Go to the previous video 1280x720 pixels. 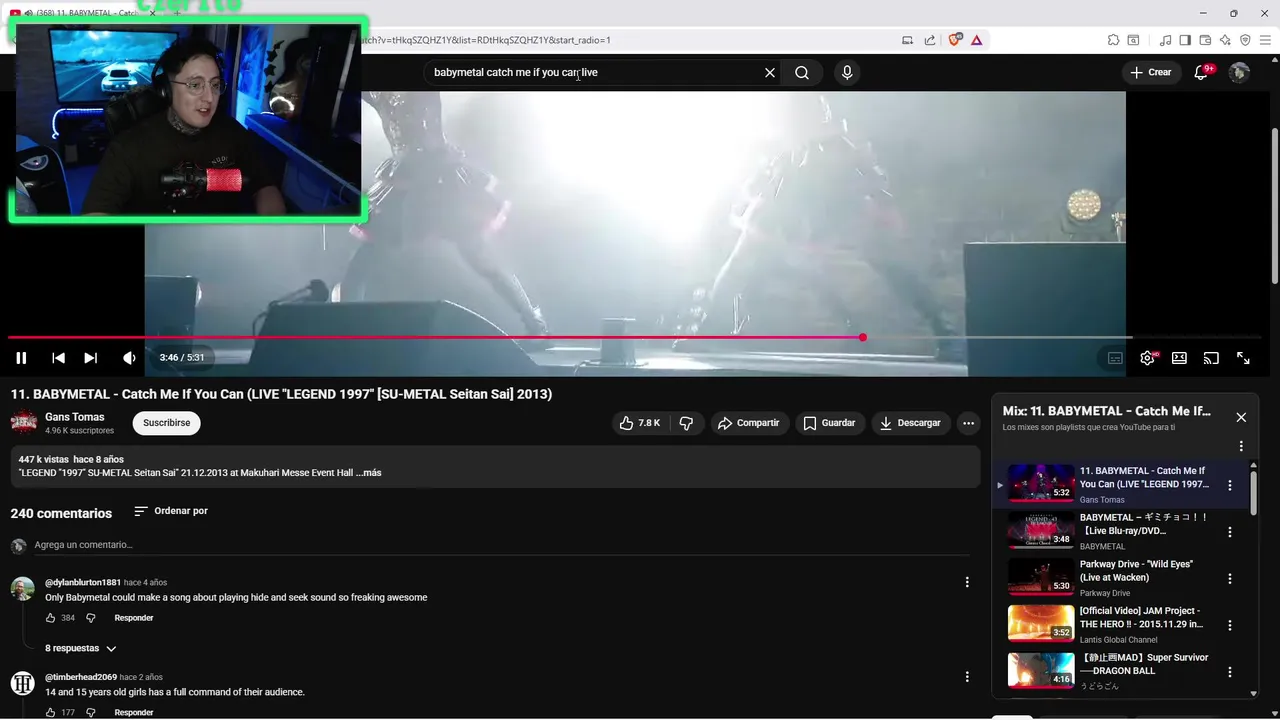(58, 358)
